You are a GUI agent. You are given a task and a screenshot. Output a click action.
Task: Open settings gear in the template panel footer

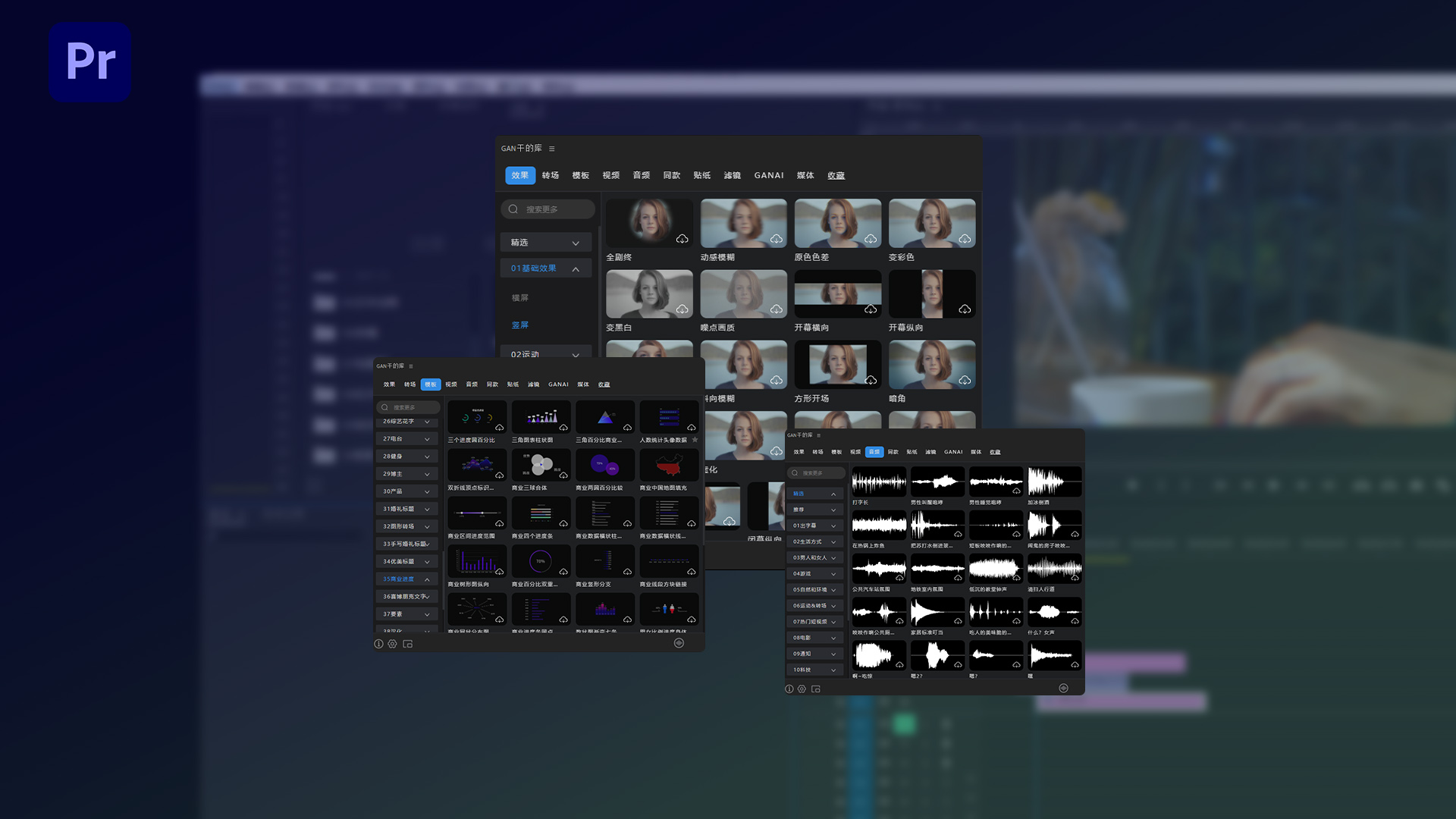point(392,644)
